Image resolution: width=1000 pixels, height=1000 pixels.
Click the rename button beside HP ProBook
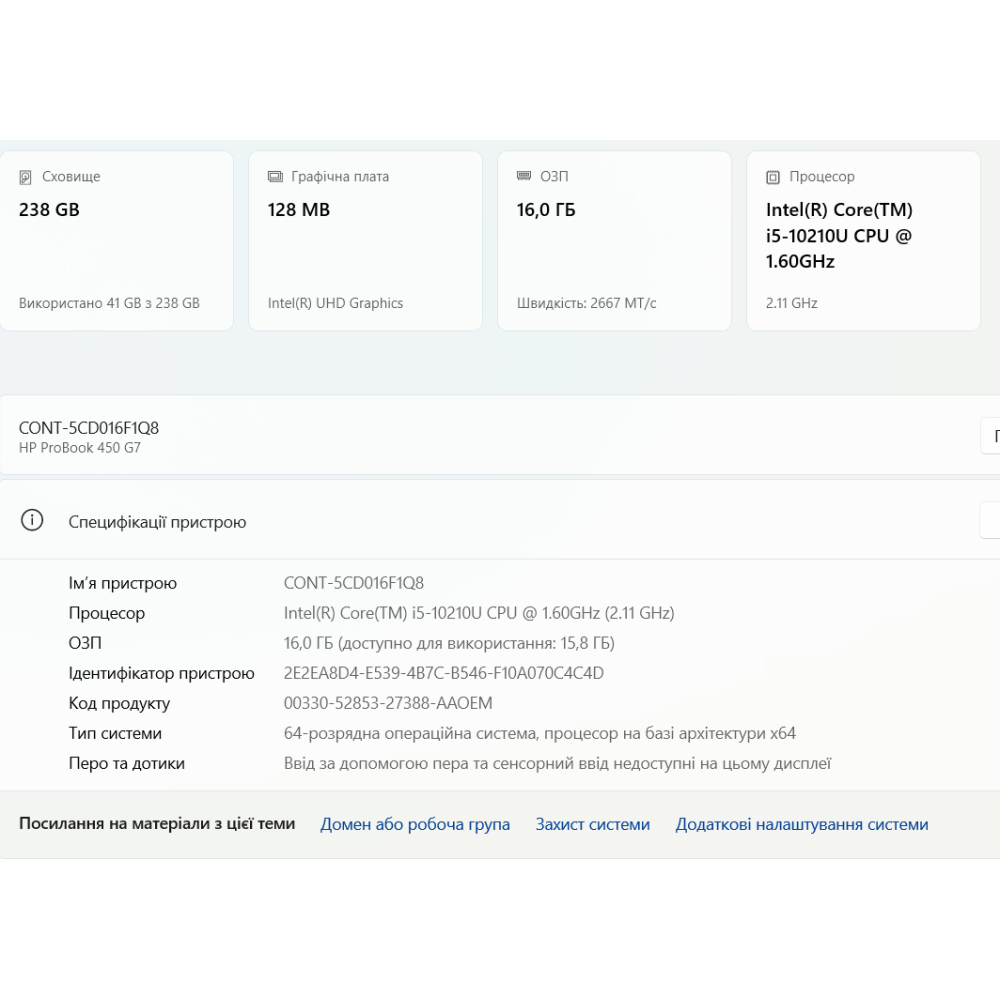tap(990, 436)
